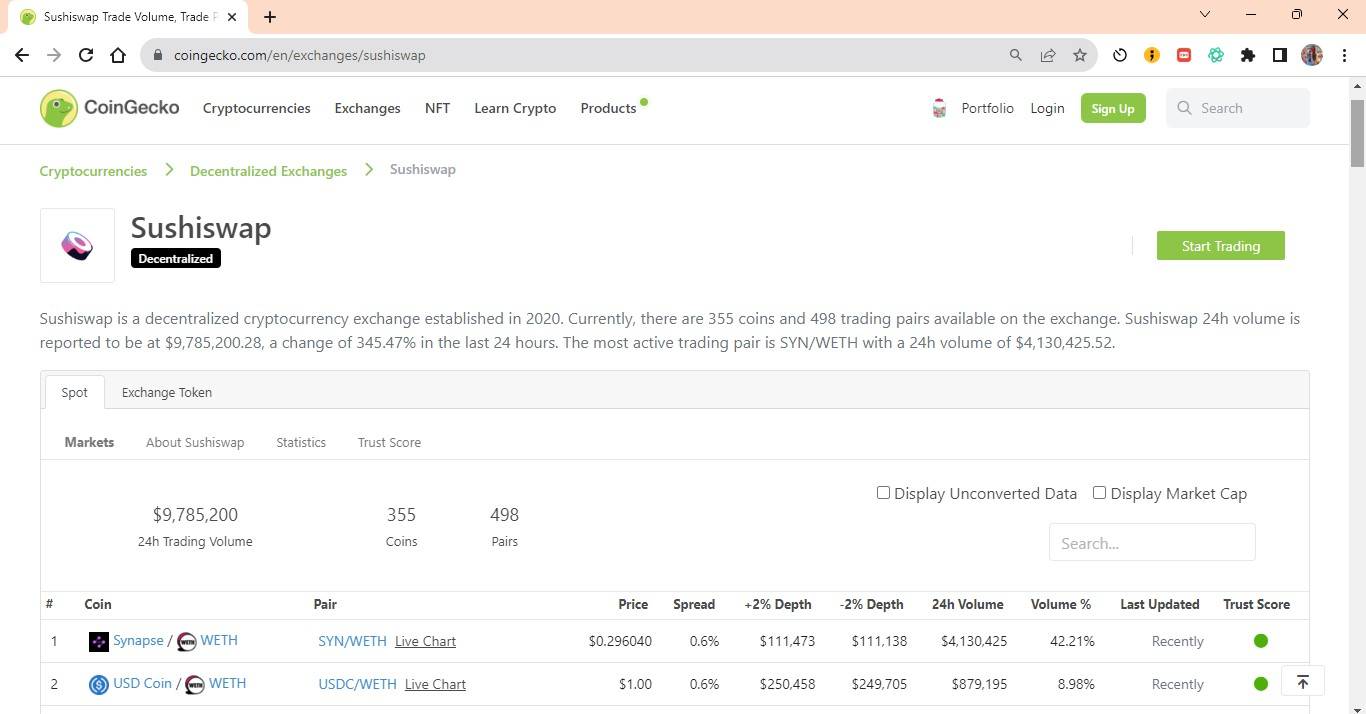Click the Synapse coin icon
This screenshot has width=1366, height=714.
click(x=98, y=641)
